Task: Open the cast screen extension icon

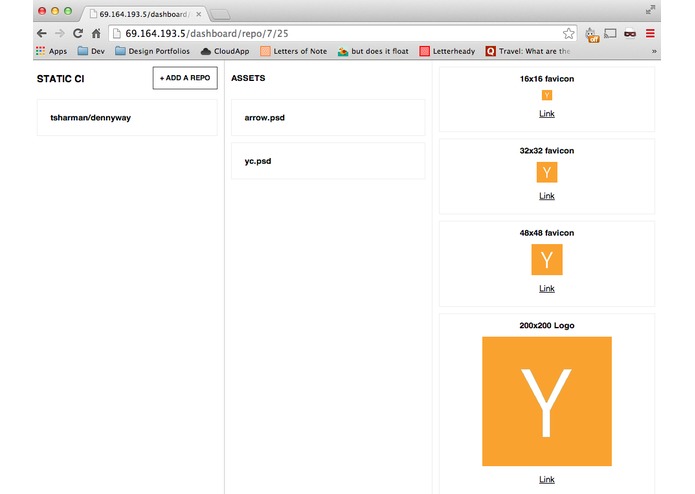Action: click(610, 33)
